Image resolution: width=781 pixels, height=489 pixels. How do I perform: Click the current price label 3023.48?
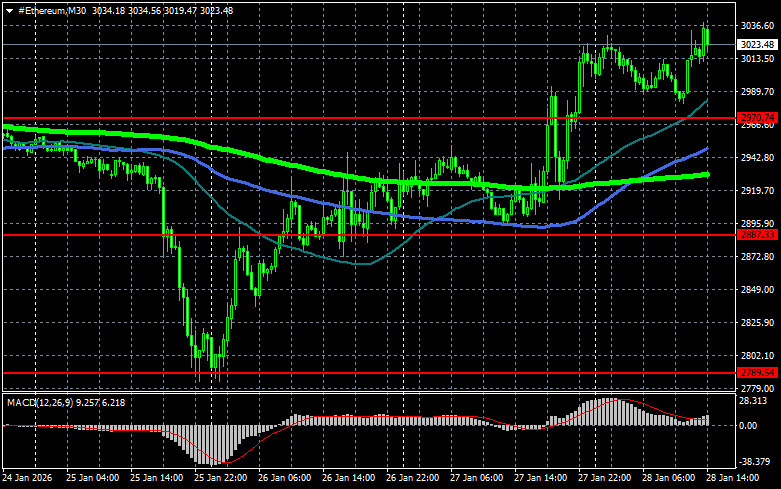(756, 44)
